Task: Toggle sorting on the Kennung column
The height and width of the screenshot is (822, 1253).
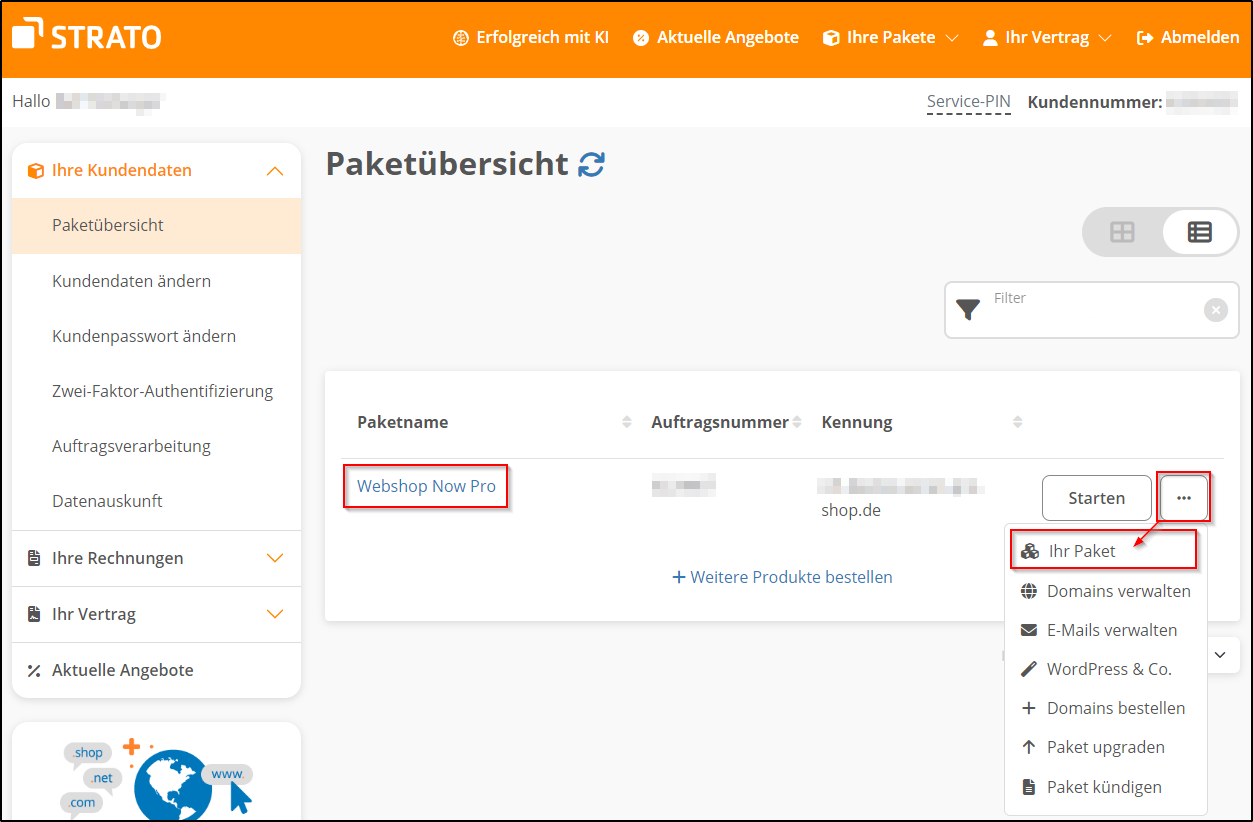Action: (1017, 421)
